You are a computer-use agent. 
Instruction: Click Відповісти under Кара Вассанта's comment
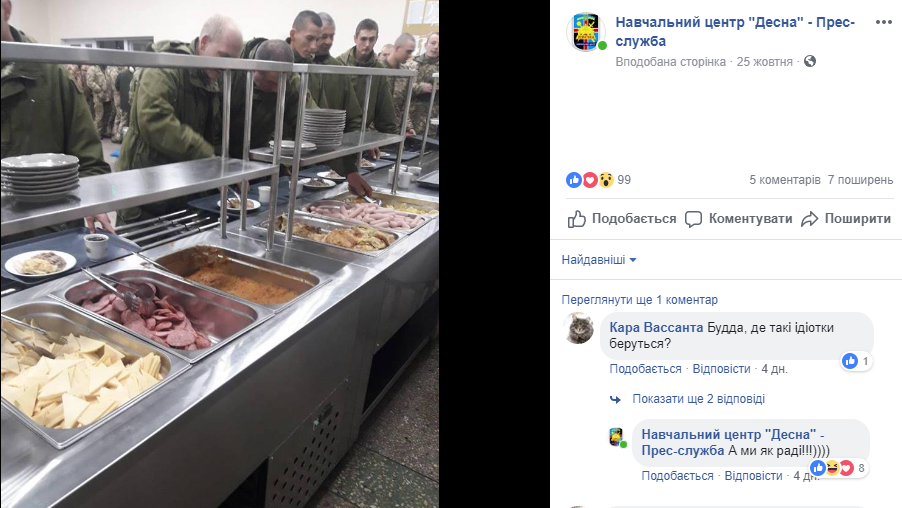coord(721,369)
